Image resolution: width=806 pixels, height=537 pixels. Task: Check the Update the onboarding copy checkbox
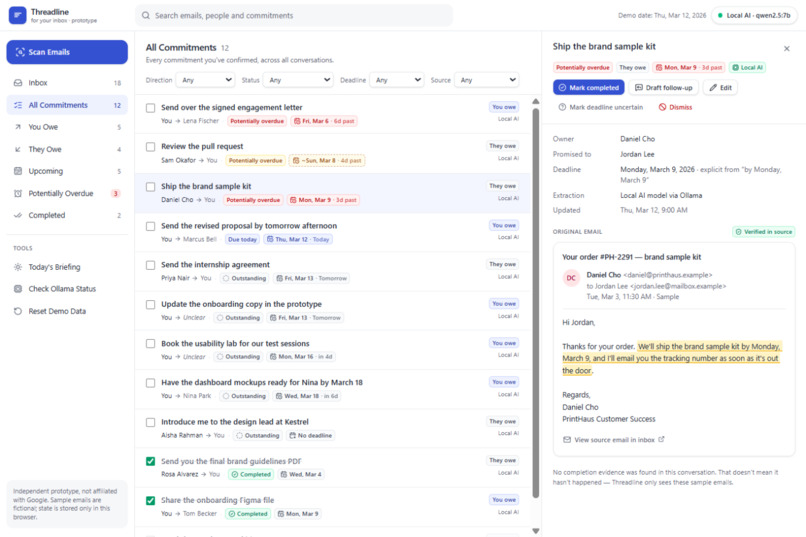pos(151,305)
